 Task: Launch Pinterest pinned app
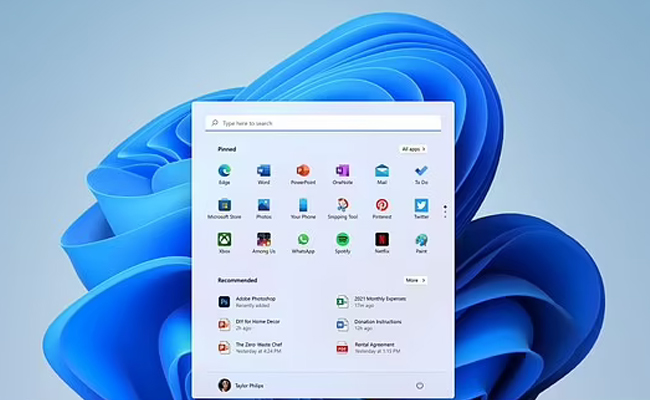[x=382, y=208]
